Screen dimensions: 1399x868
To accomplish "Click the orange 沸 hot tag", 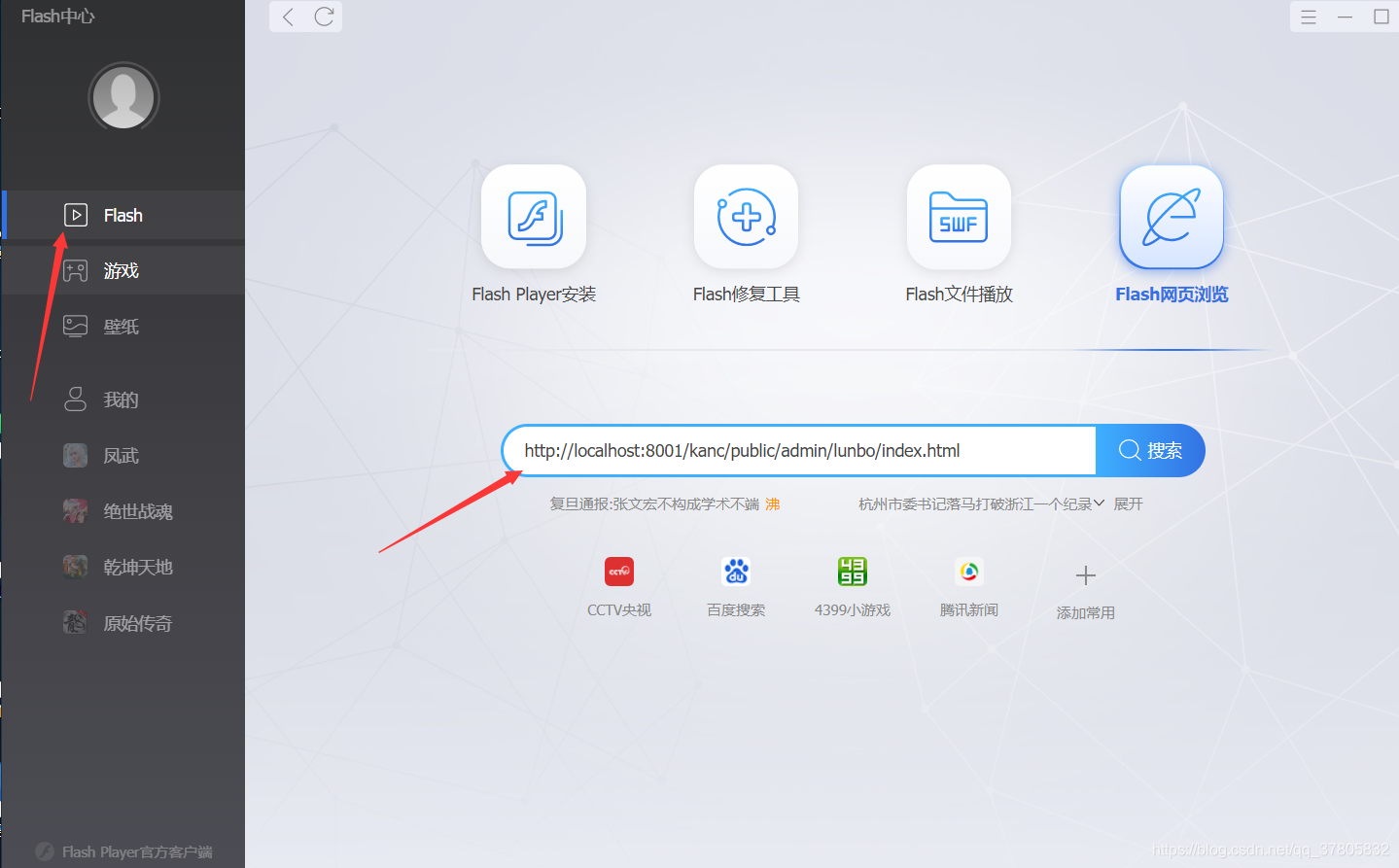I will [773, 503].
